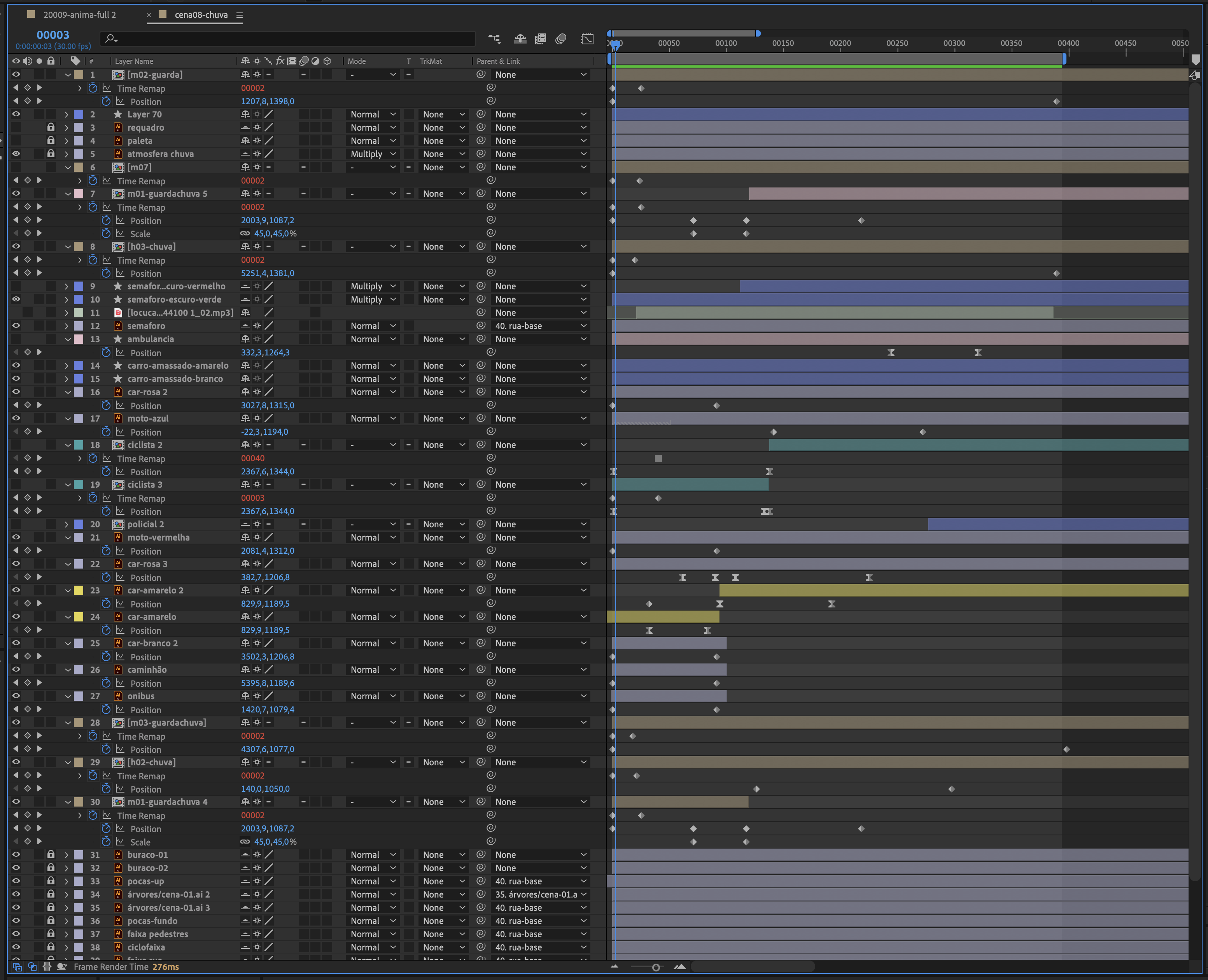Expand the semaforo layer properties
Viewport: 1208px width, 980px height.
coord(67,326)
